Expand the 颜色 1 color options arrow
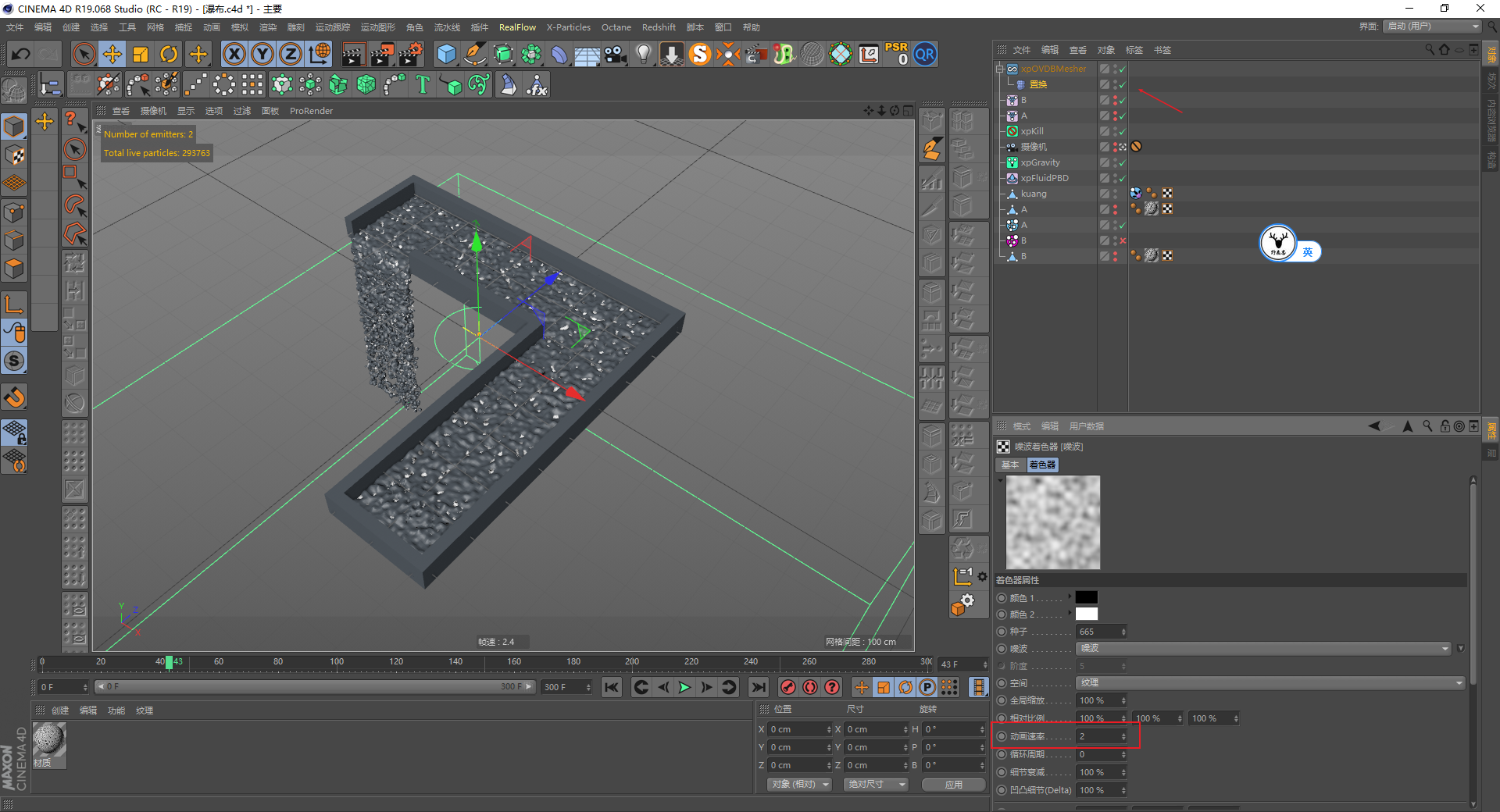 [1070, 597]
